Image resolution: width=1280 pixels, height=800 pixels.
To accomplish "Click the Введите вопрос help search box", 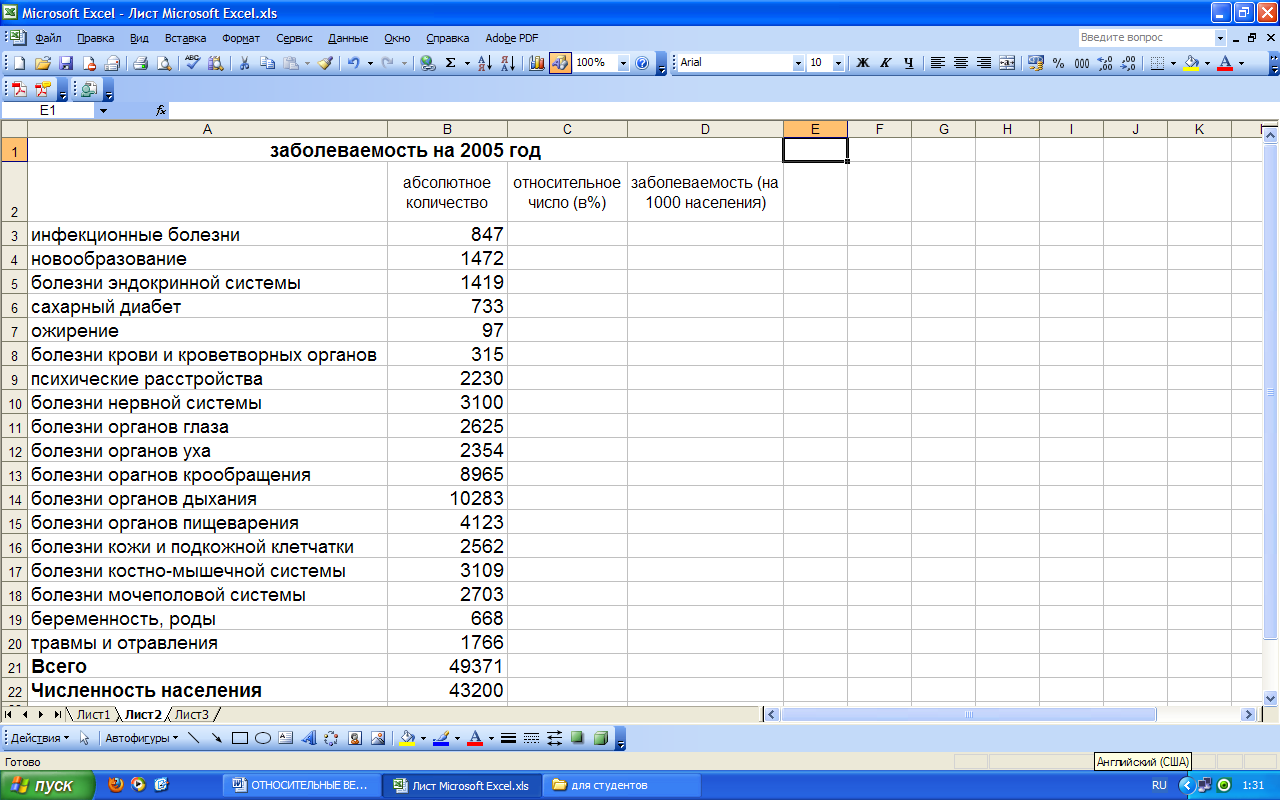I will 1146,37.
